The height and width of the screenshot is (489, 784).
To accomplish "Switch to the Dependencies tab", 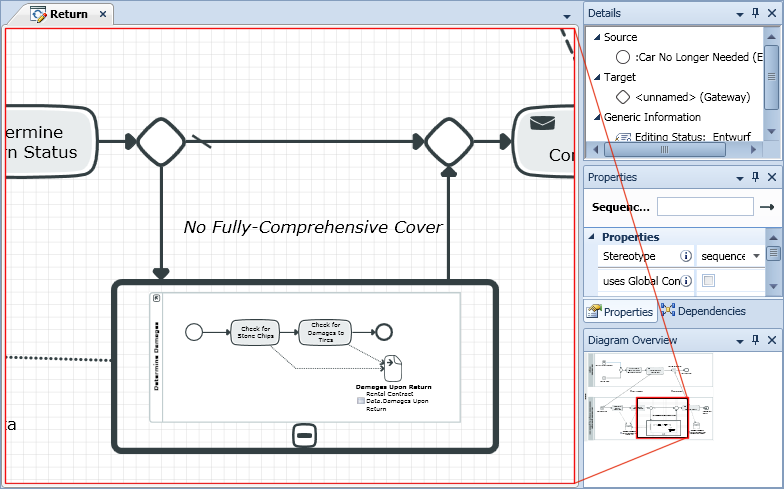I will click(x=703, y=311).
